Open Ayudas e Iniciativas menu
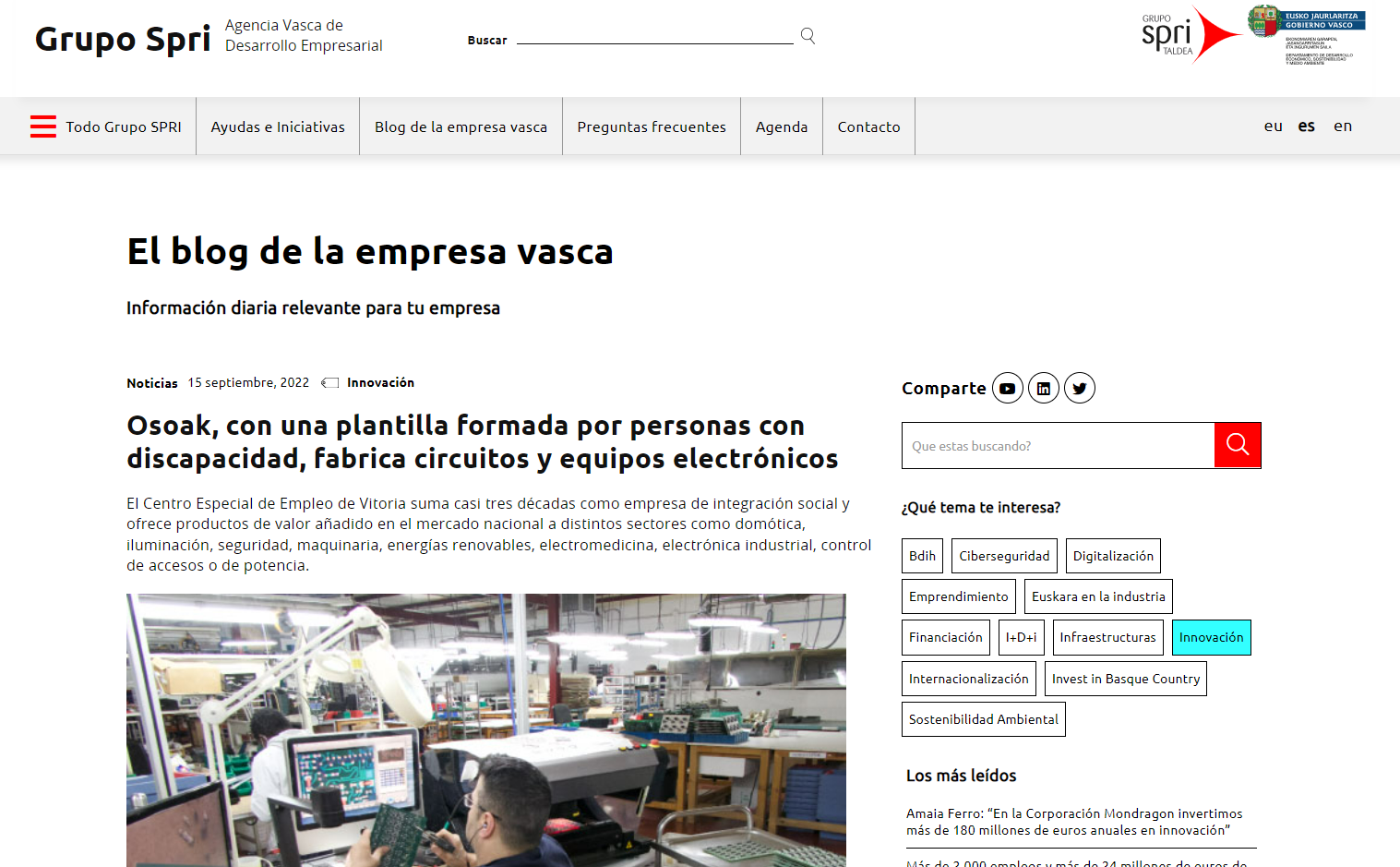Viewport: 1400px width, 867px height. pos(278,126)
